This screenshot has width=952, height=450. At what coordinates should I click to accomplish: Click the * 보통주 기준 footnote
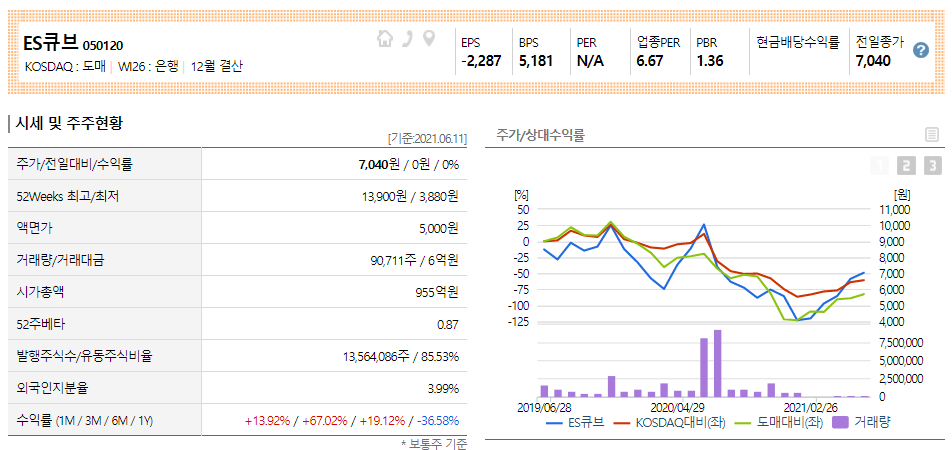point(434,445)
